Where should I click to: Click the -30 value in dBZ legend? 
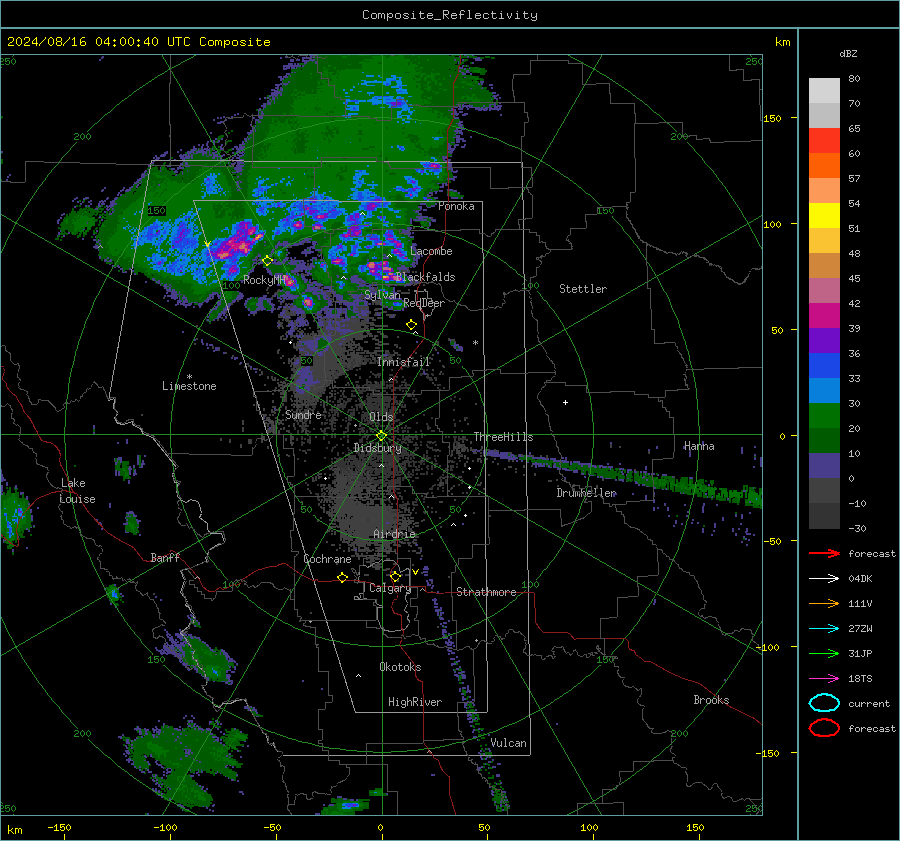pyautogui.click(x=857, y=528)
